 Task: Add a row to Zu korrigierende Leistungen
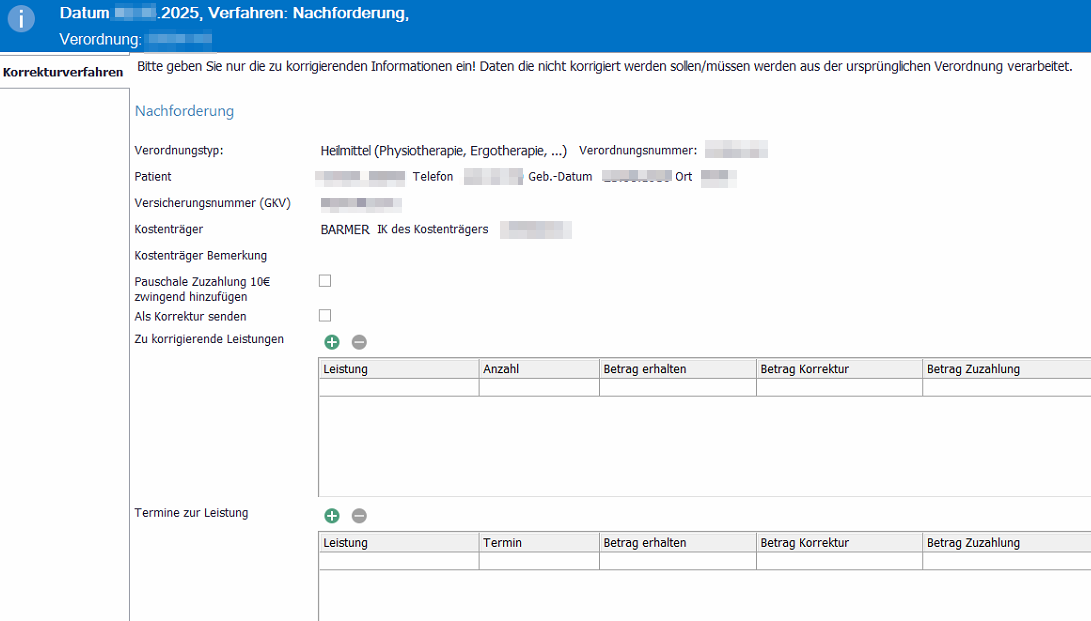click(x=332, y=342)
